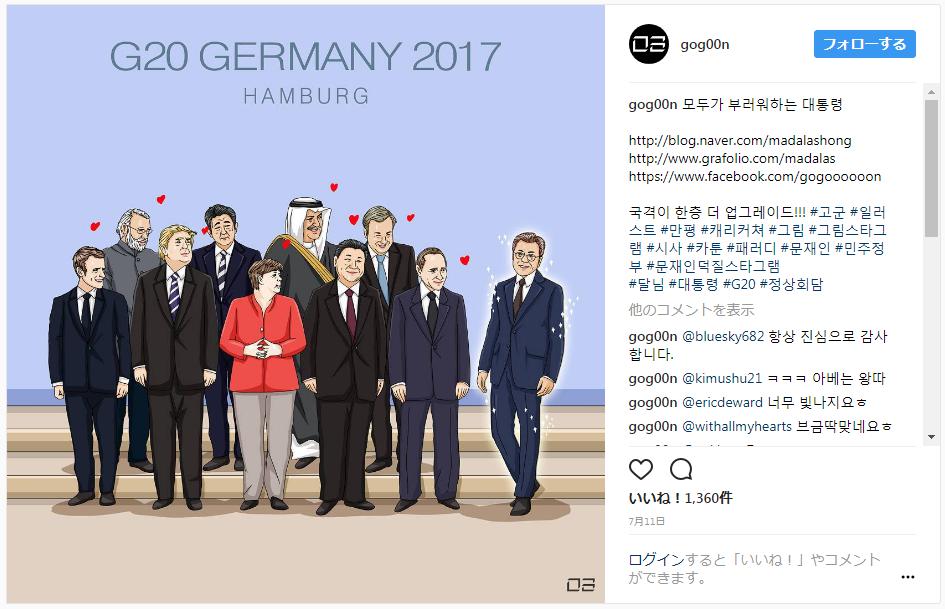Open the #고군 hashtag link

click(827, 212)
